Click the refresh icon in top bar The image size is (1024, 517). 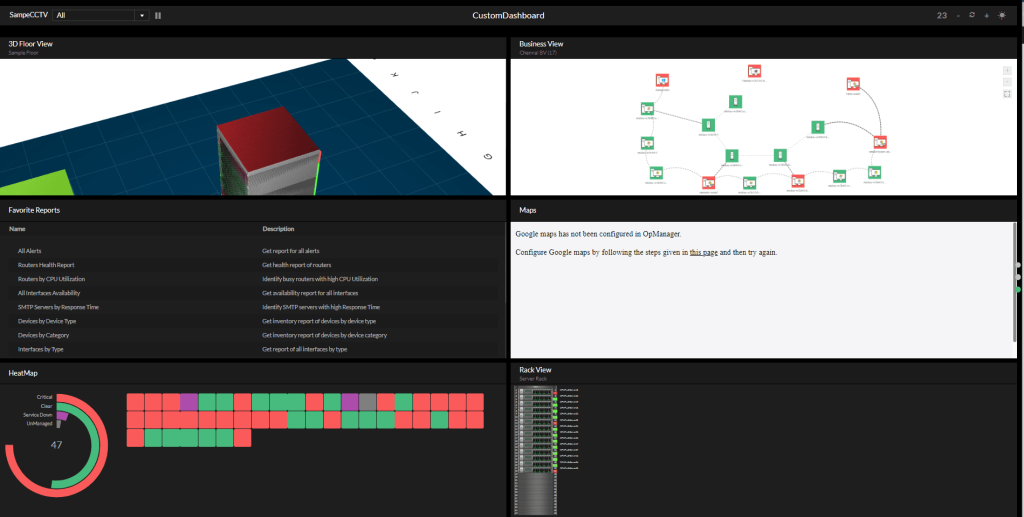972,16
